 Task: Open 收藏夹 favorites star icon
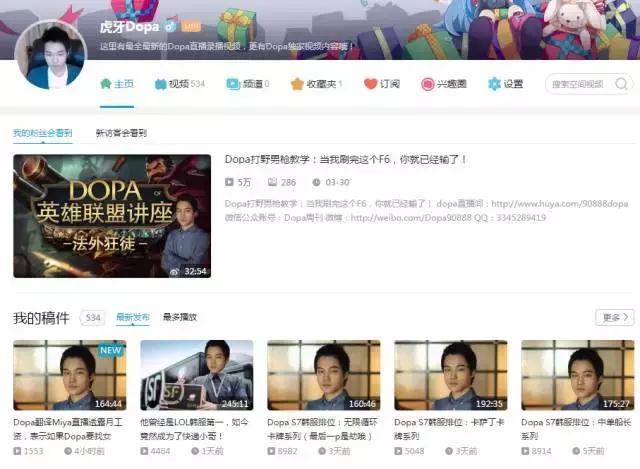pos(297,84)
